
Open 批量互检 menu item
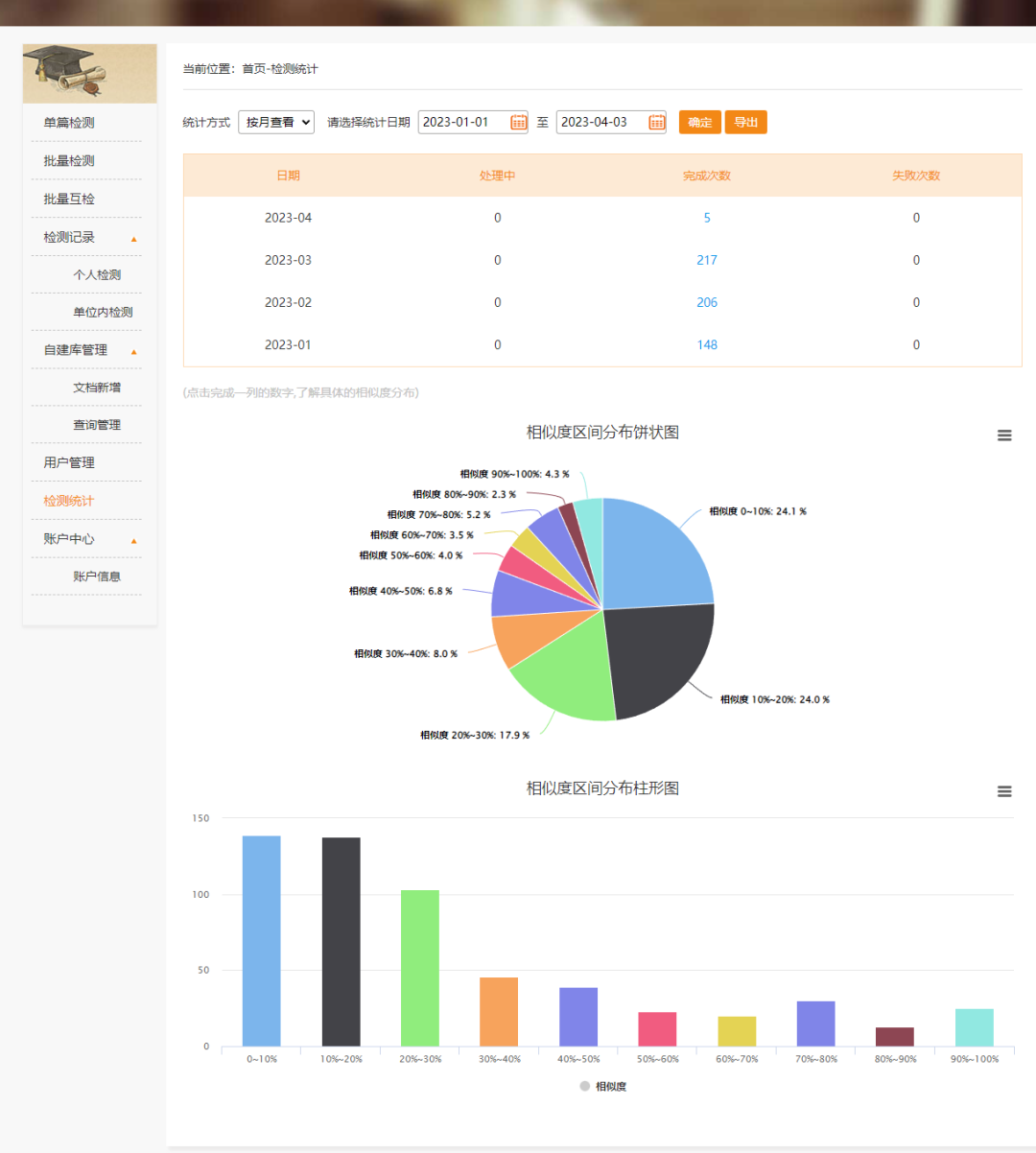69,199
